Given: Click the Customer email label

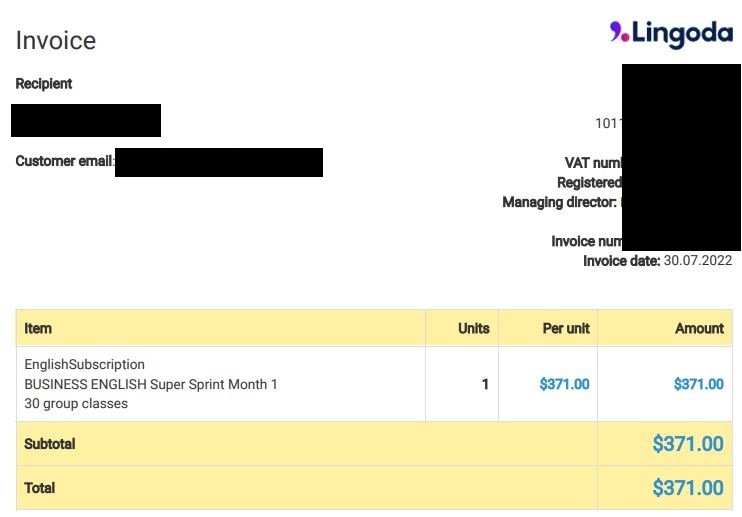Looking at the screenshot, I should coord(65,161).
